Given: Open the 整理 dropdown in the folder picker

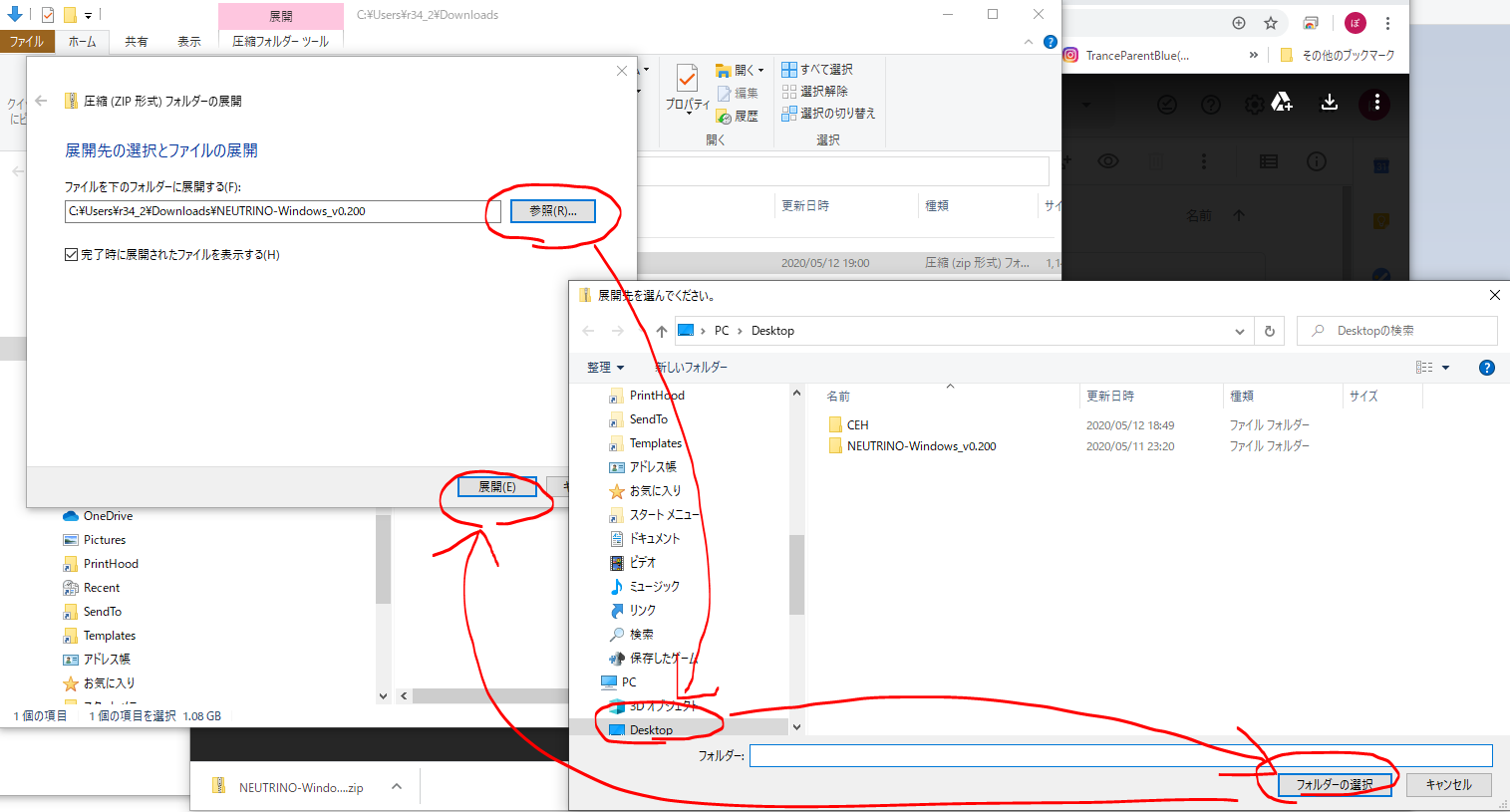Looking at the screenshot, I should tap(606, 368).
